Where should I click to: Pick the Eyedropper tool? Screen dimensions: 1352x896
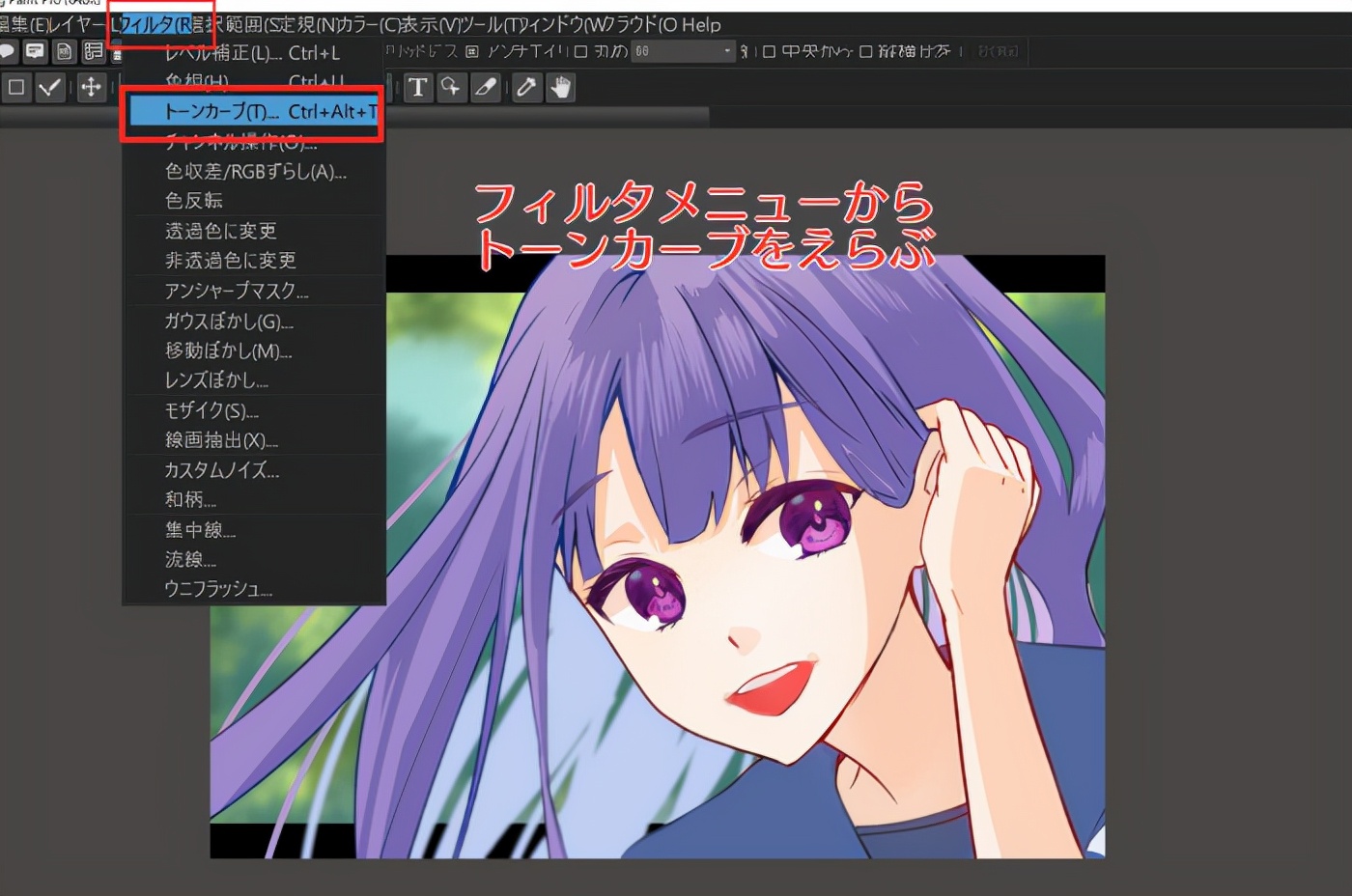[x=526, y=88]
